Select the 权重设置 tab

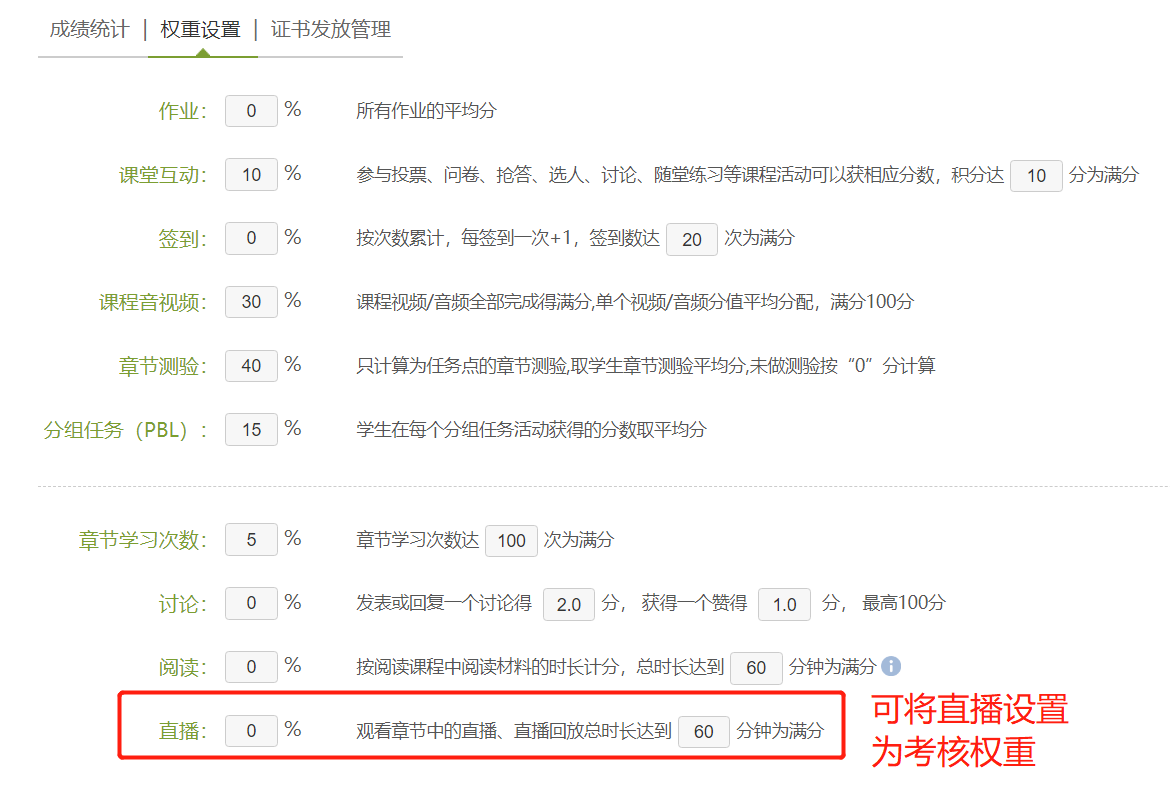pyautogui.click(x=201, y=29)
